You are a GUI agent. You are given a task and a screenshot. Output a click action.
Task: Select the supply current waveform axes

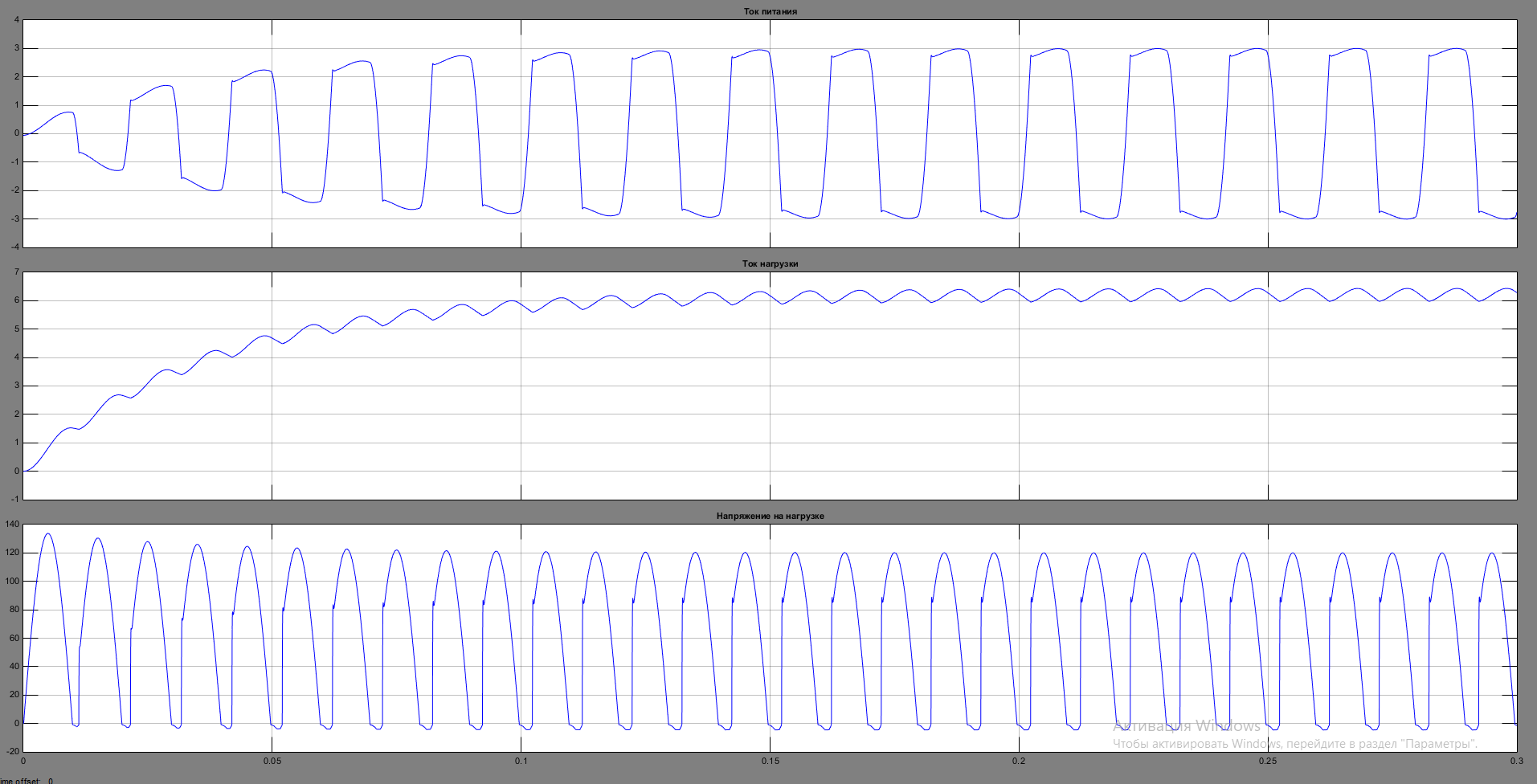[770, 133]
